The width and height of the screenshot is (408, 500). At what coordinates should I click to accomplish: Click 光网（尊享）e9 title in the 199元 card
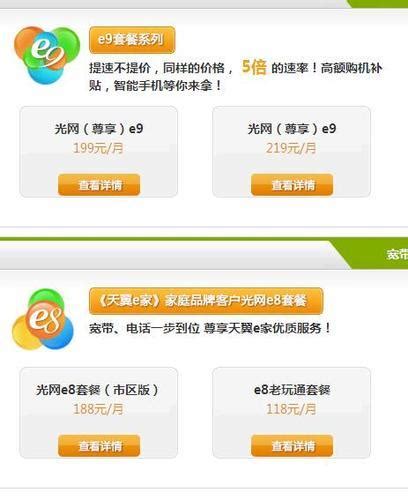99,129
